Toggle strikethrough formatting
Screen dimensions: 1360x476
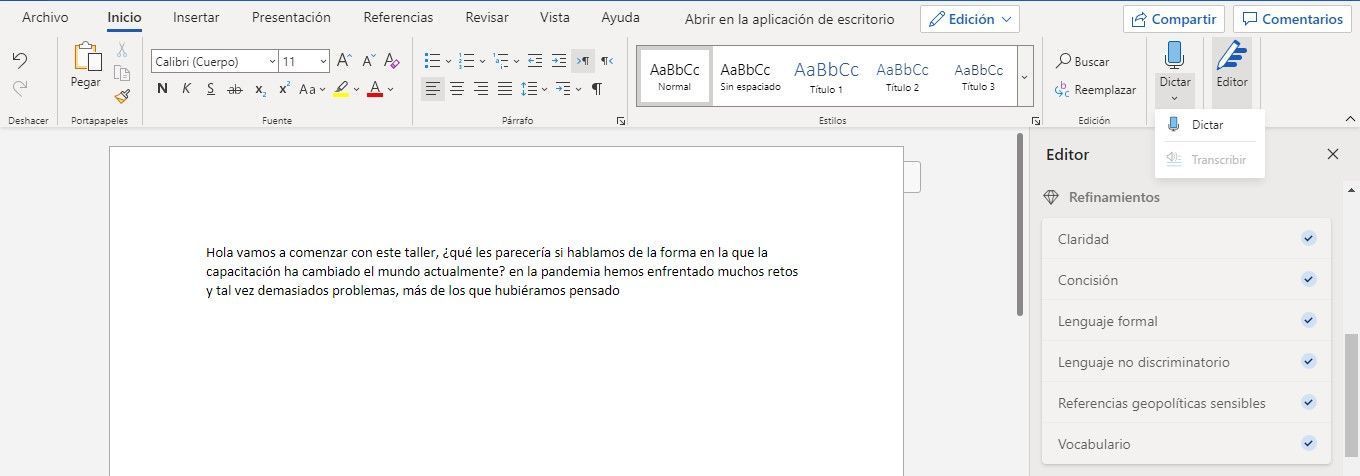tap(235, 89)
